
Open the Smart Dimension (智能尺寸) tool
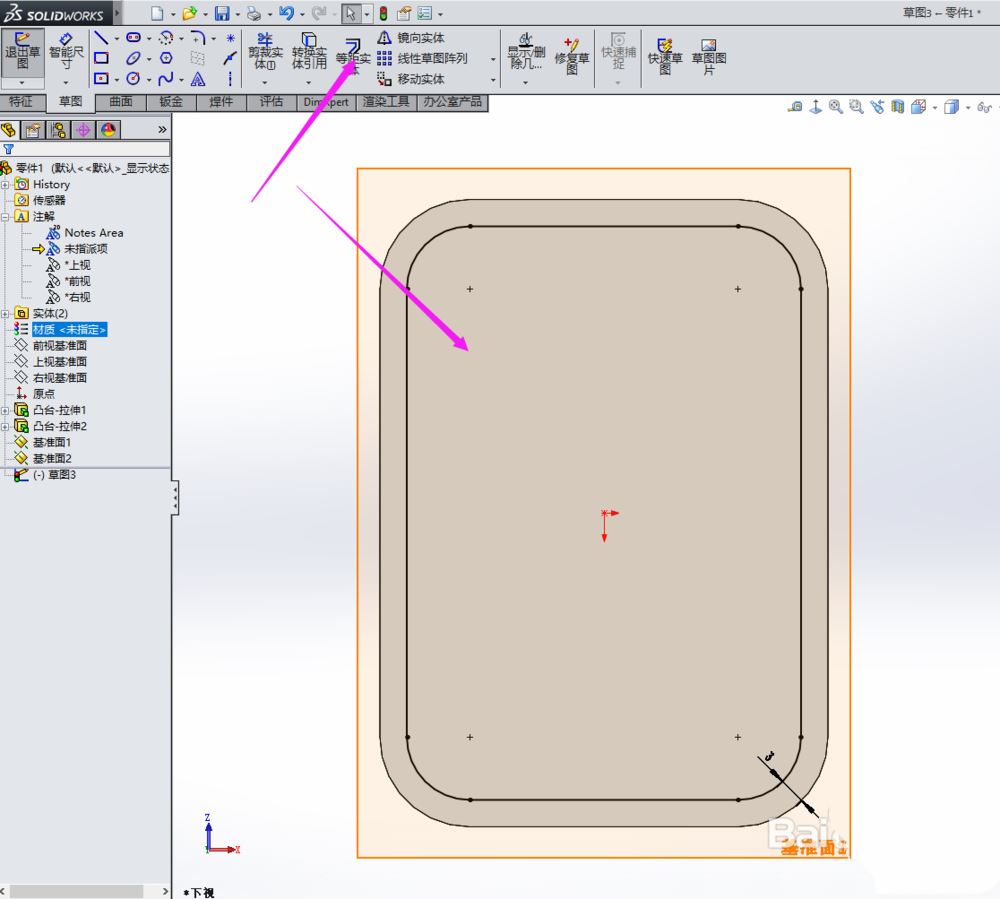pos(66,51)
